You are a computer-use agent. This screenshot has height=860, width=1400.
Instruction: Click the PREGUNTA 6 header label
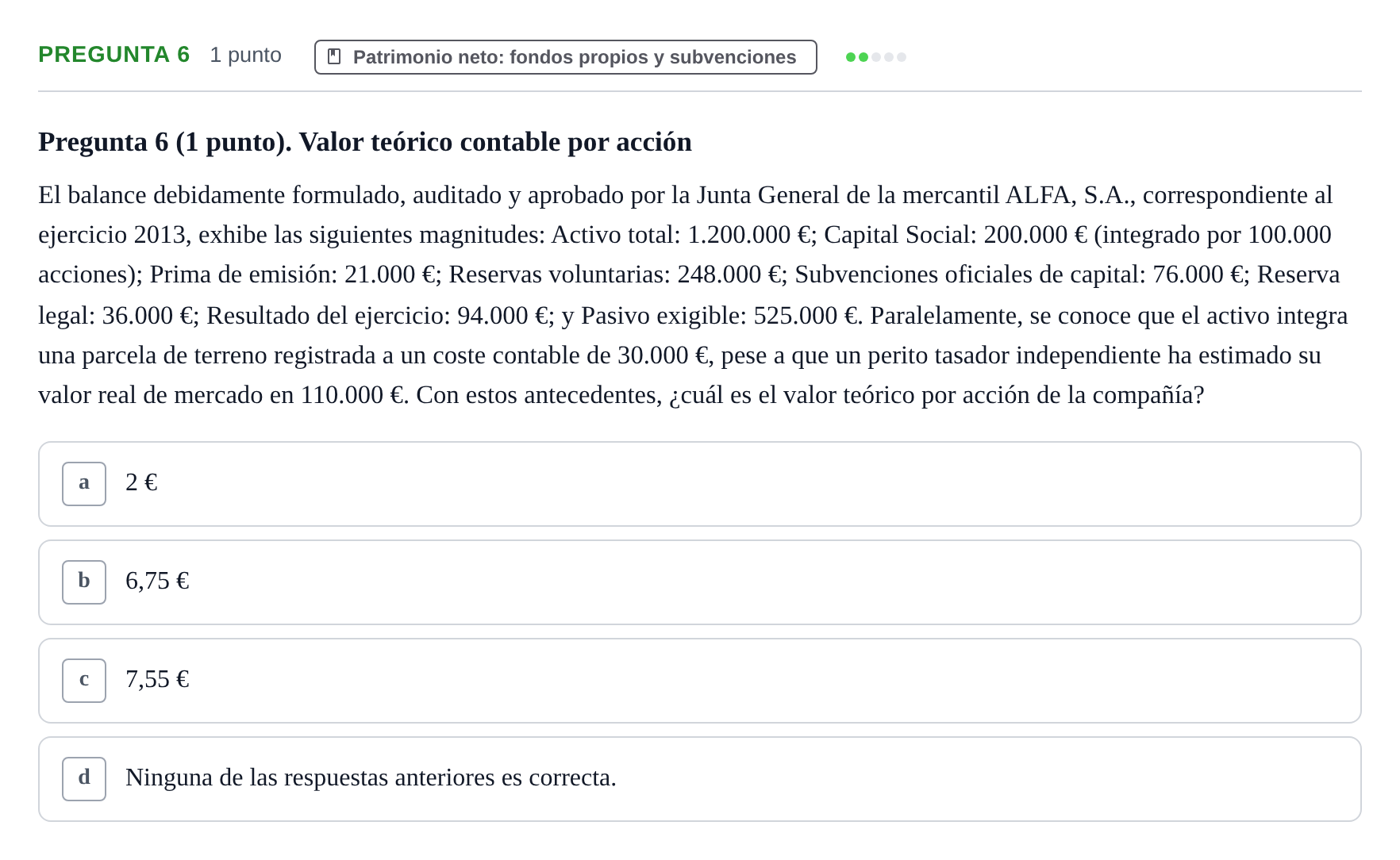114,55
